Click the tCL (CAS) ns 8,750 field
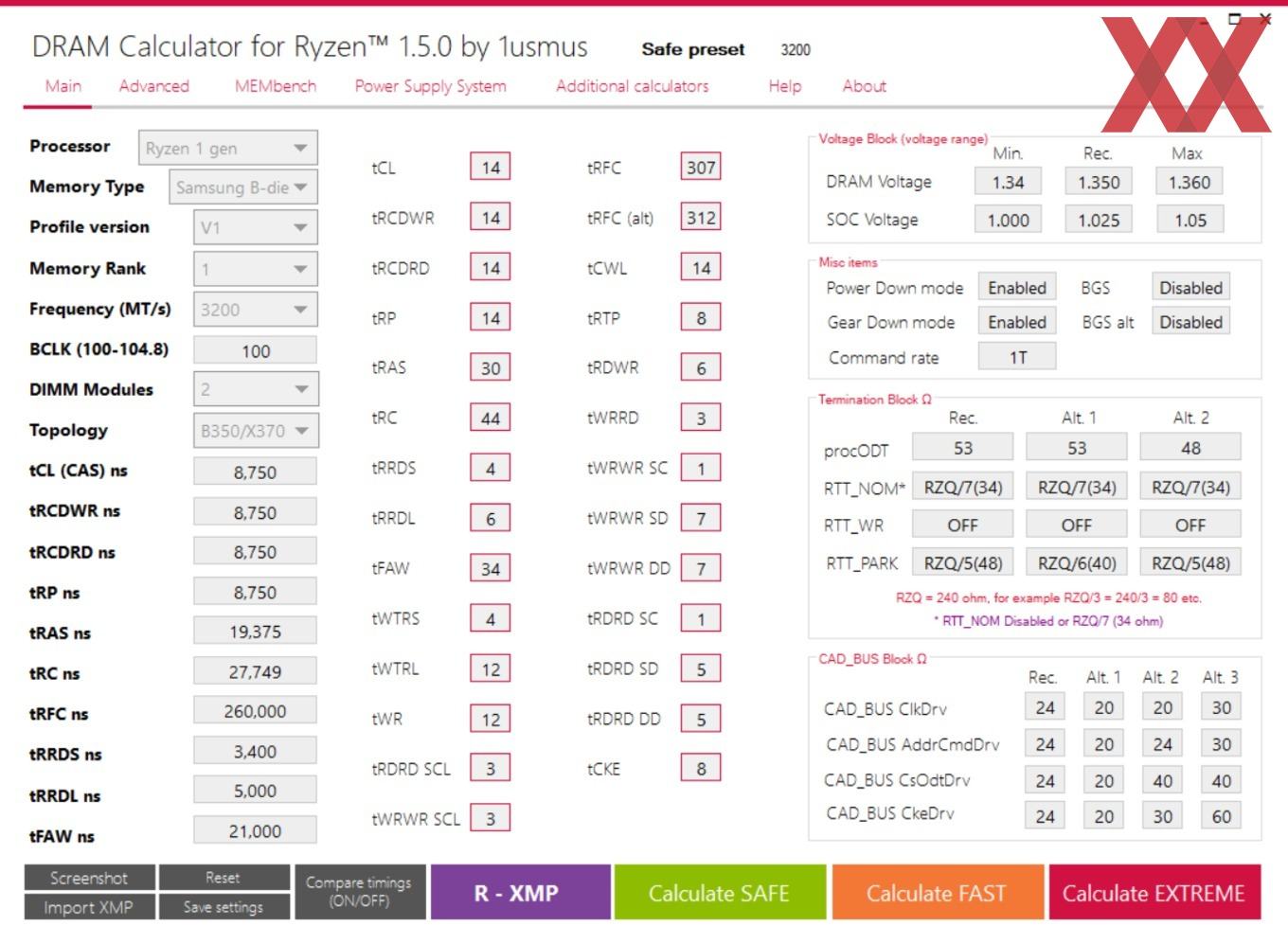Screen dimensions: 1288x944 256,472
